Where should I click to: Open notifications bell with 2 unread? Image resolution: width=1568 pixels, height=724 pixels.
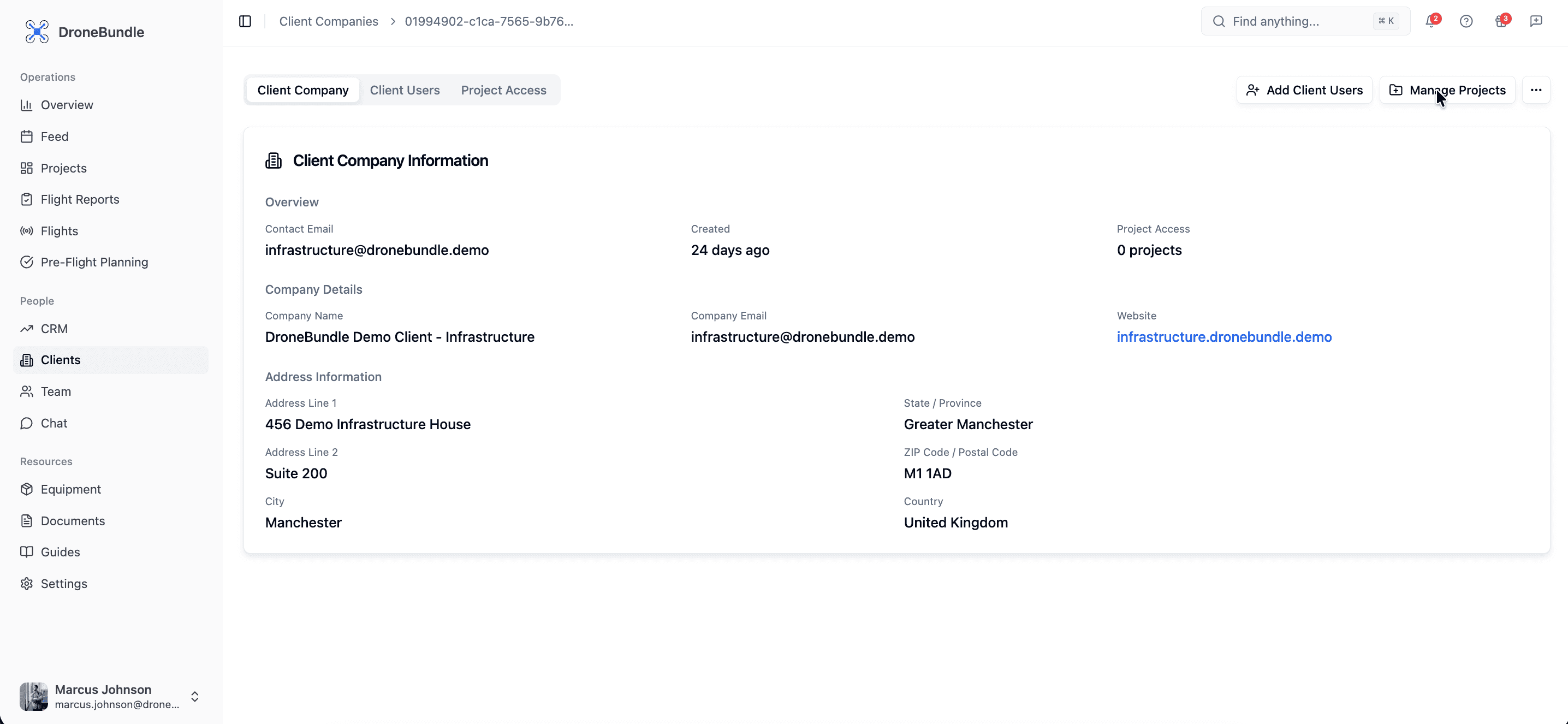(x=1432, y=21)
